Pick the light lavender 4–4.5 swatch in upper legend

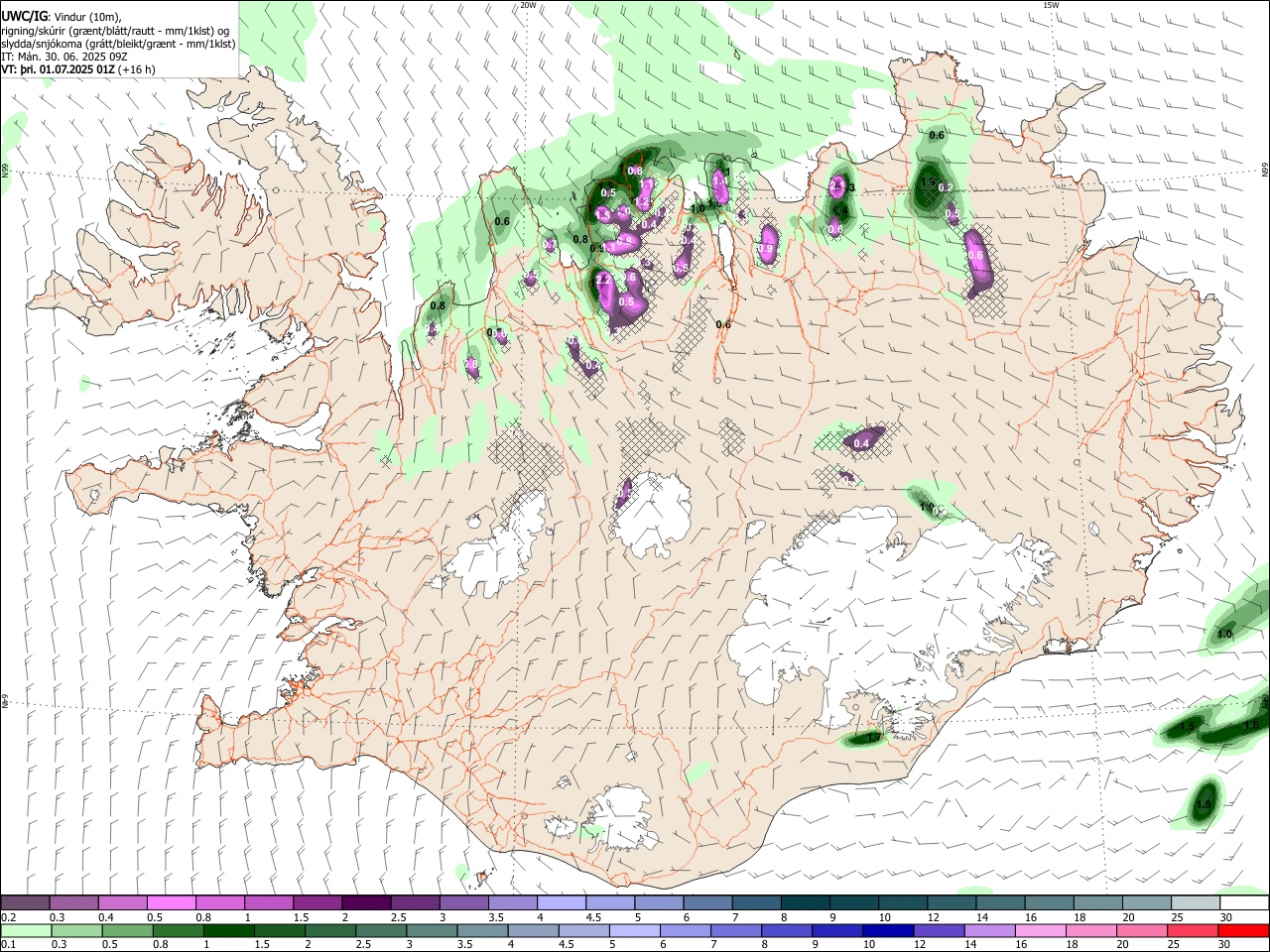[562, 902]
